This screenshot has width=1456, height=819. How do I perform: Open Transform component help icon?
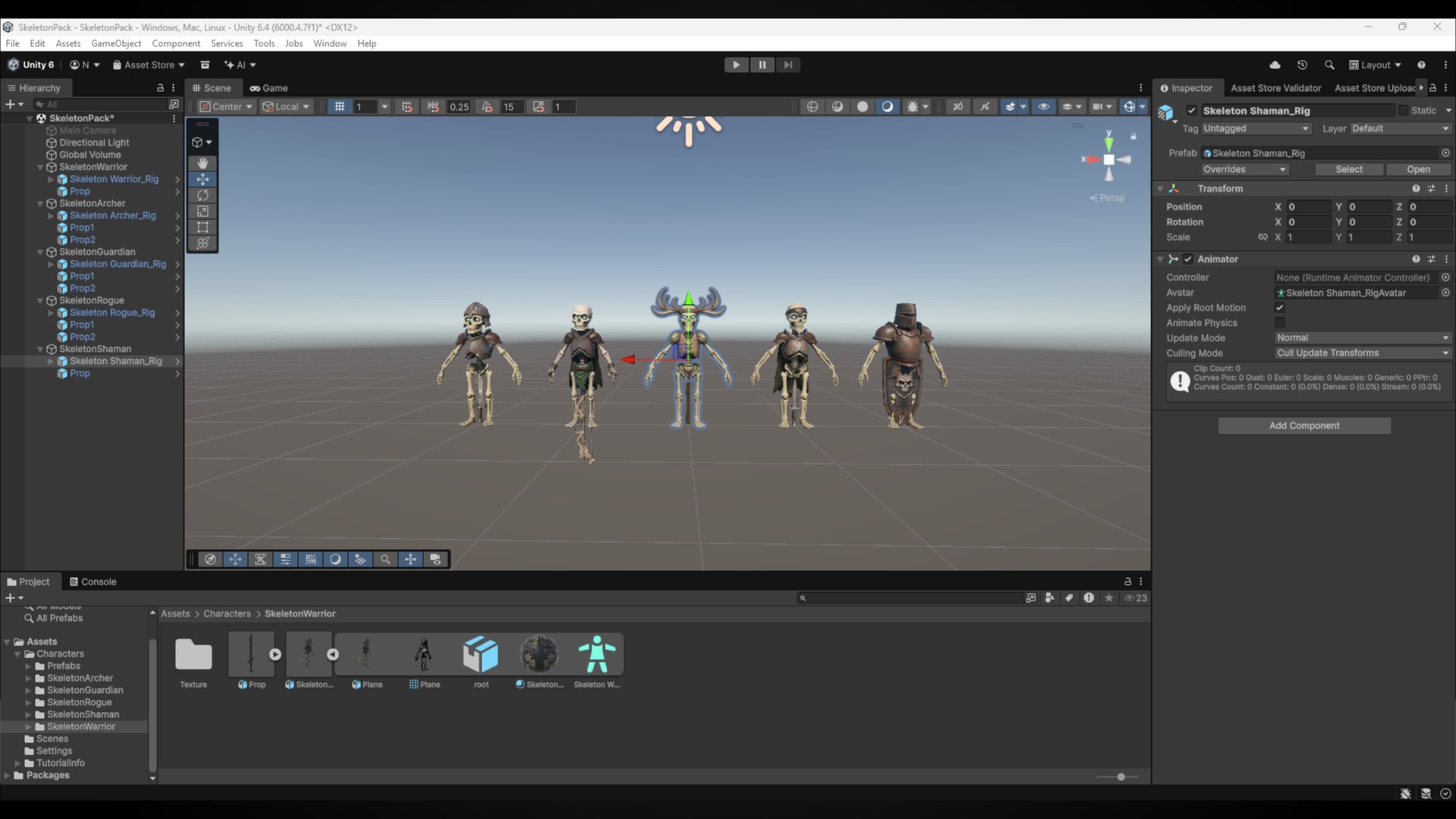click(x=1416, y=189)
